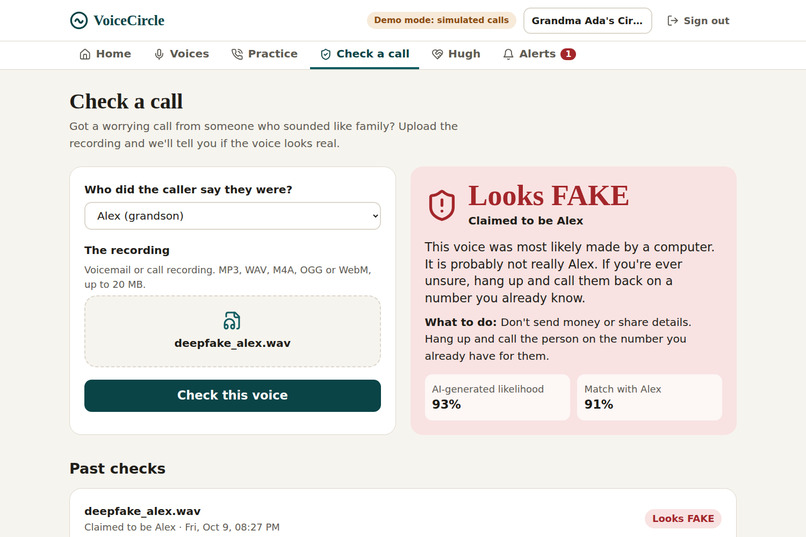Click the Sign out arrow icon
806x537 pixels.
coord(672,21)
